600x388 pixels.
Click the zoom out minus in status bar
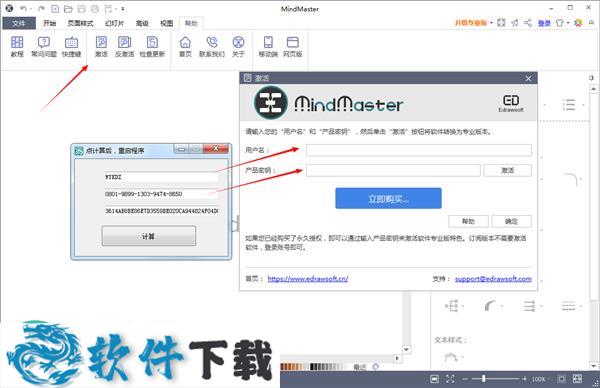point(465,379)
